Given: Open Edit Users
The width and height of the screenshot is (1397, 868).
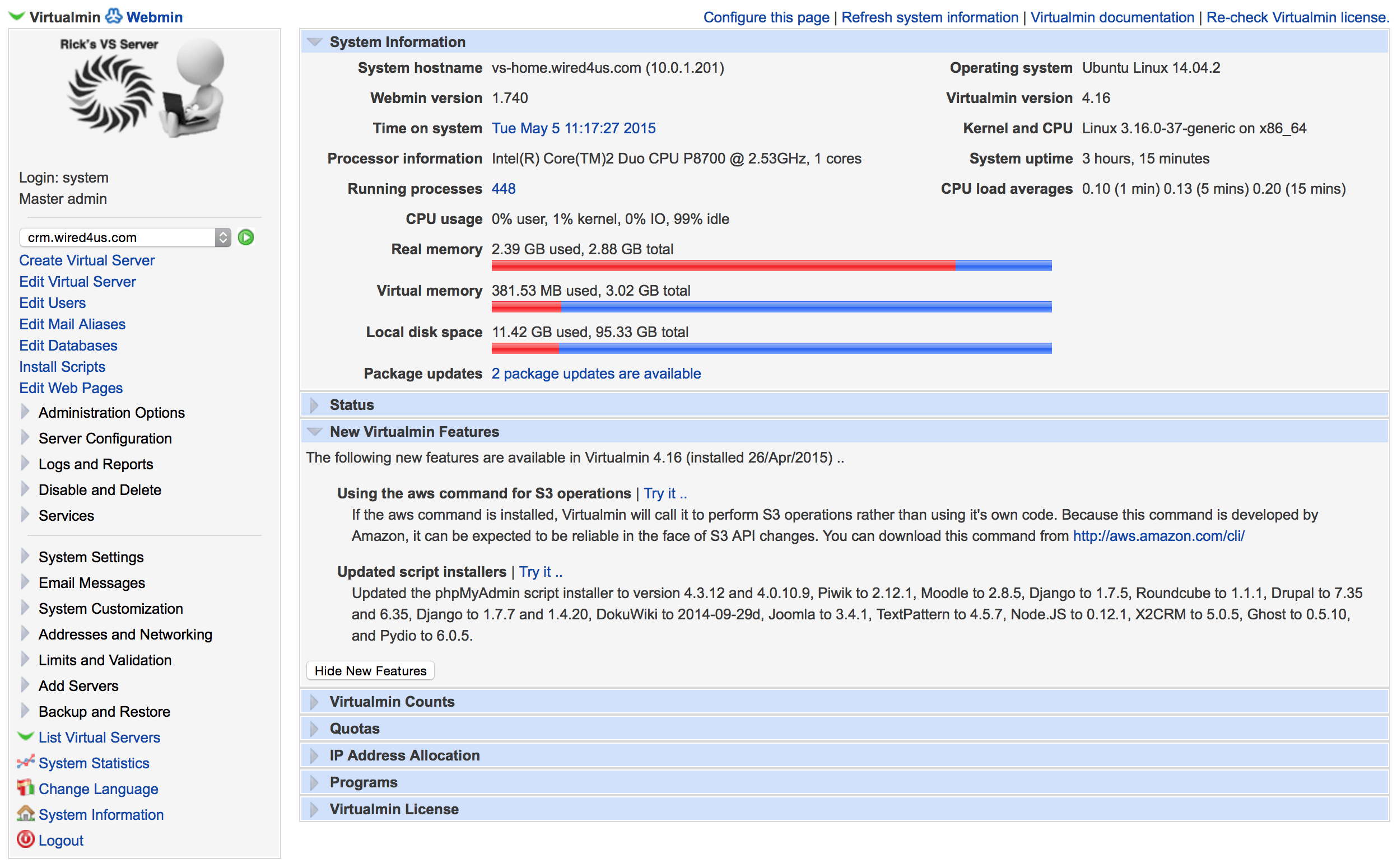Looking at the screenshot, I should [52, 303].
